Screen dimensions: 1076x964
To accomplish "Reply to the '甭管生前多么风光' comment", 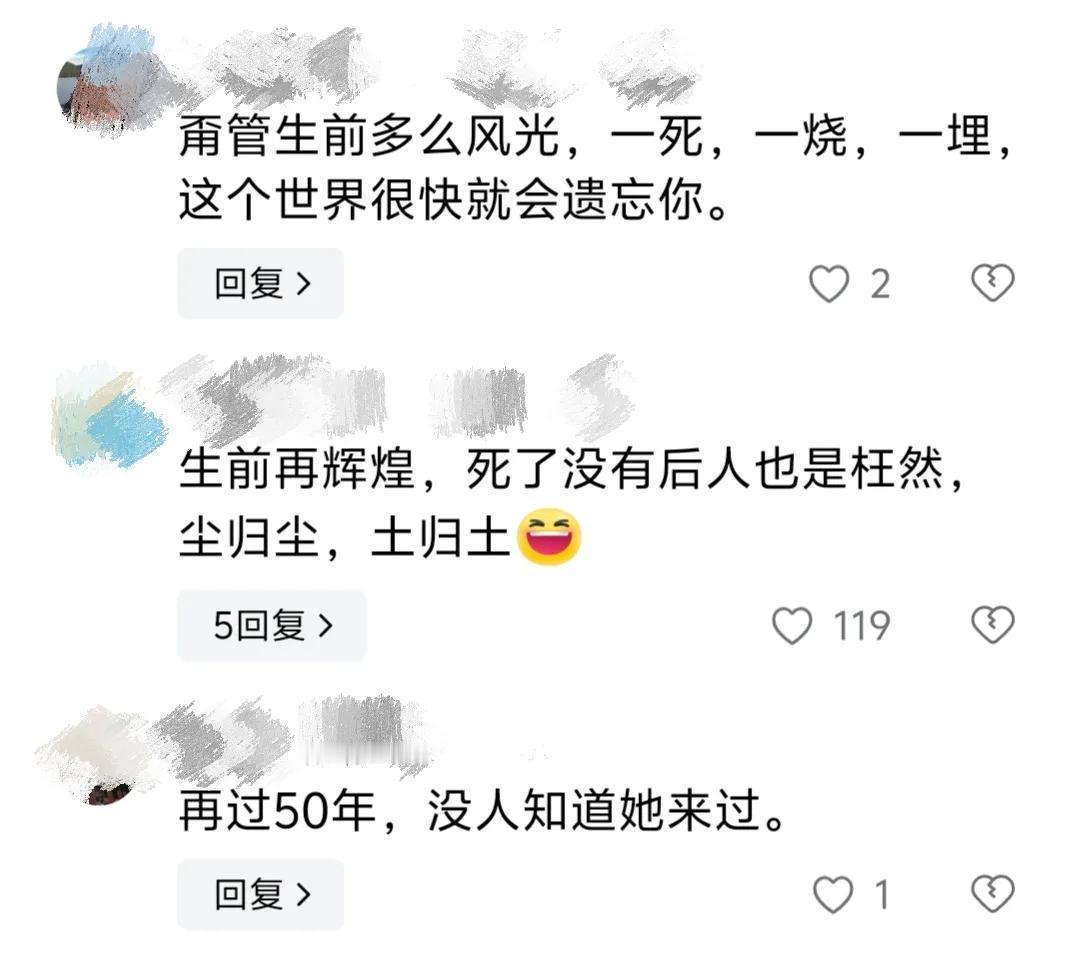I will click(x=261, y=283).
